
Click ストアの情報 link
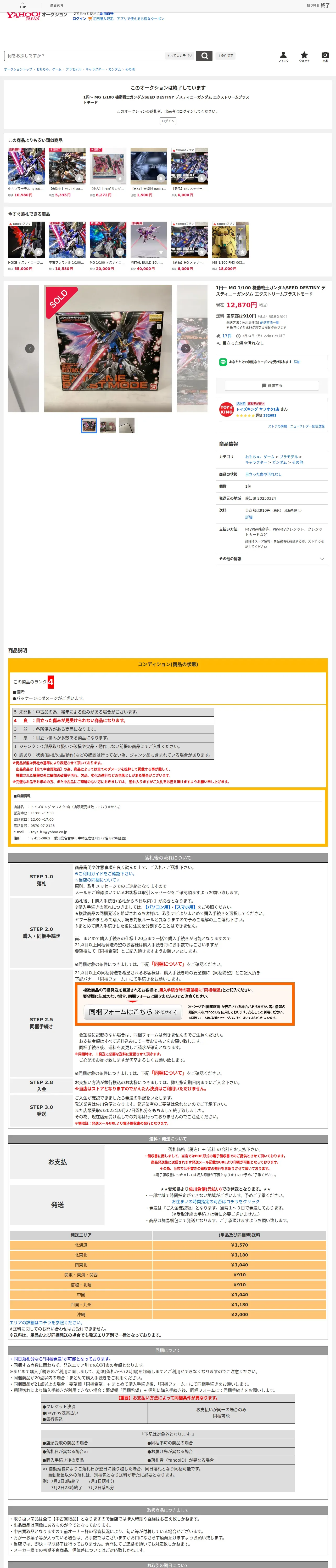(277, 426)
